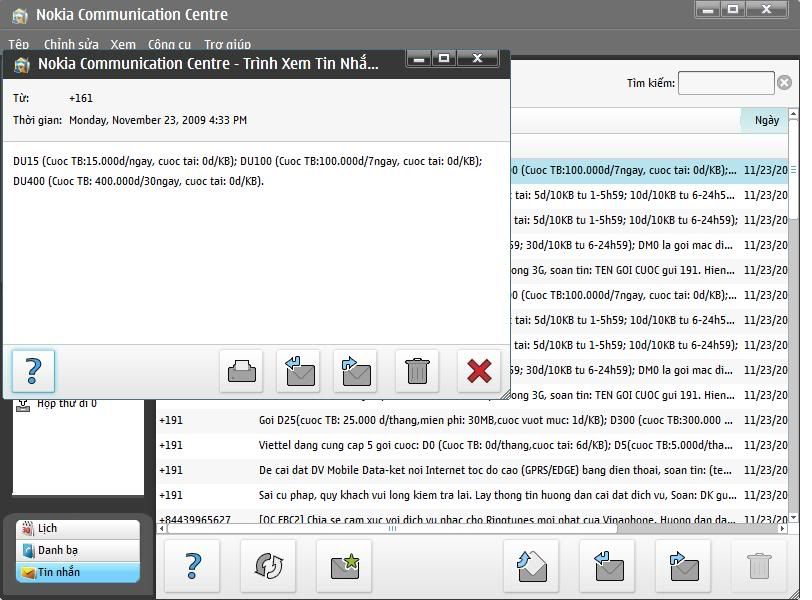Forward the message from the viewer window
The height and width of the screenshot is (600, 812).
[355, 371]
